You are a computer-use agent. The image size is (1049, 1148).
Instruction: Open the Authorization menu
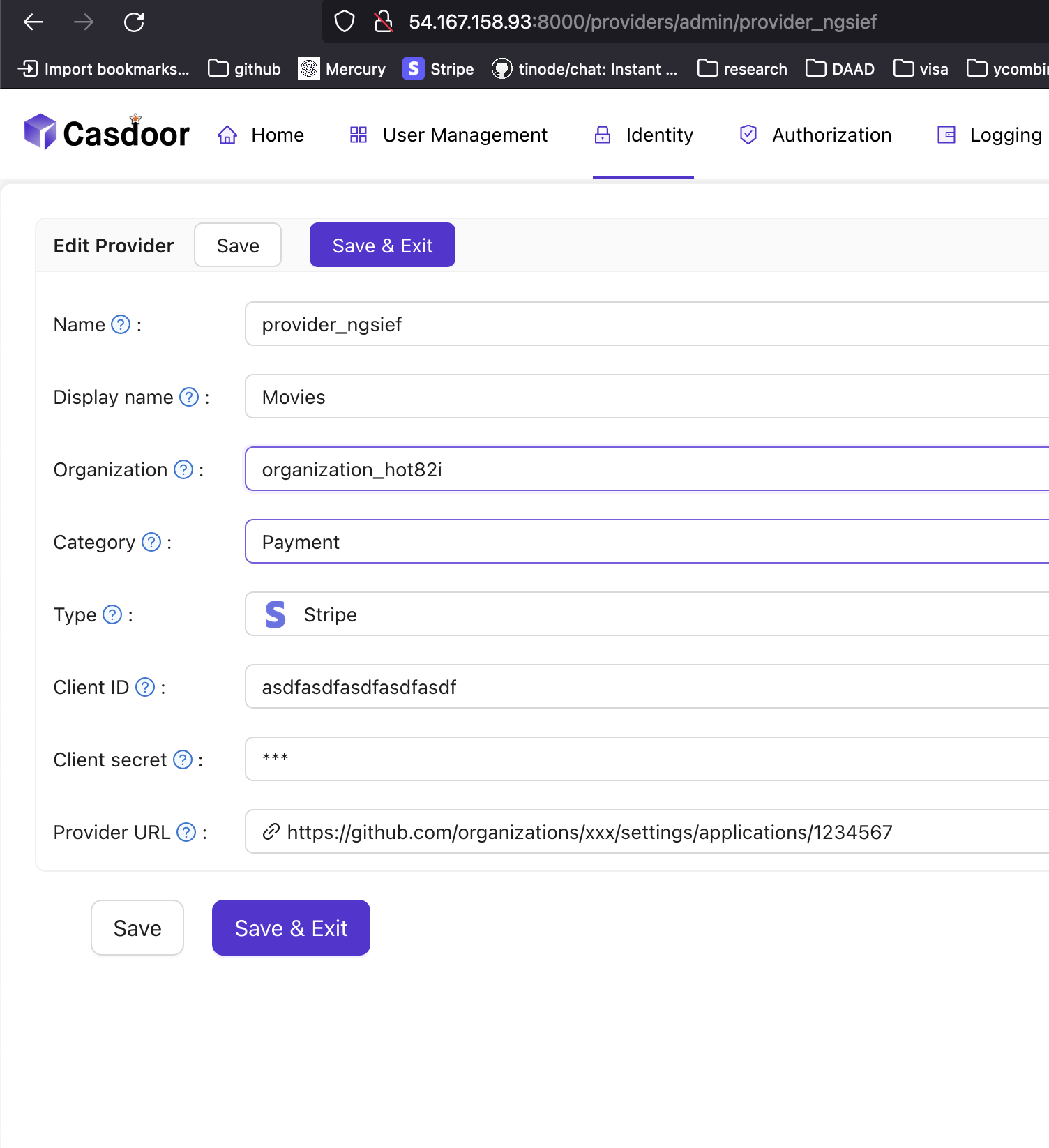click(815, 135)
